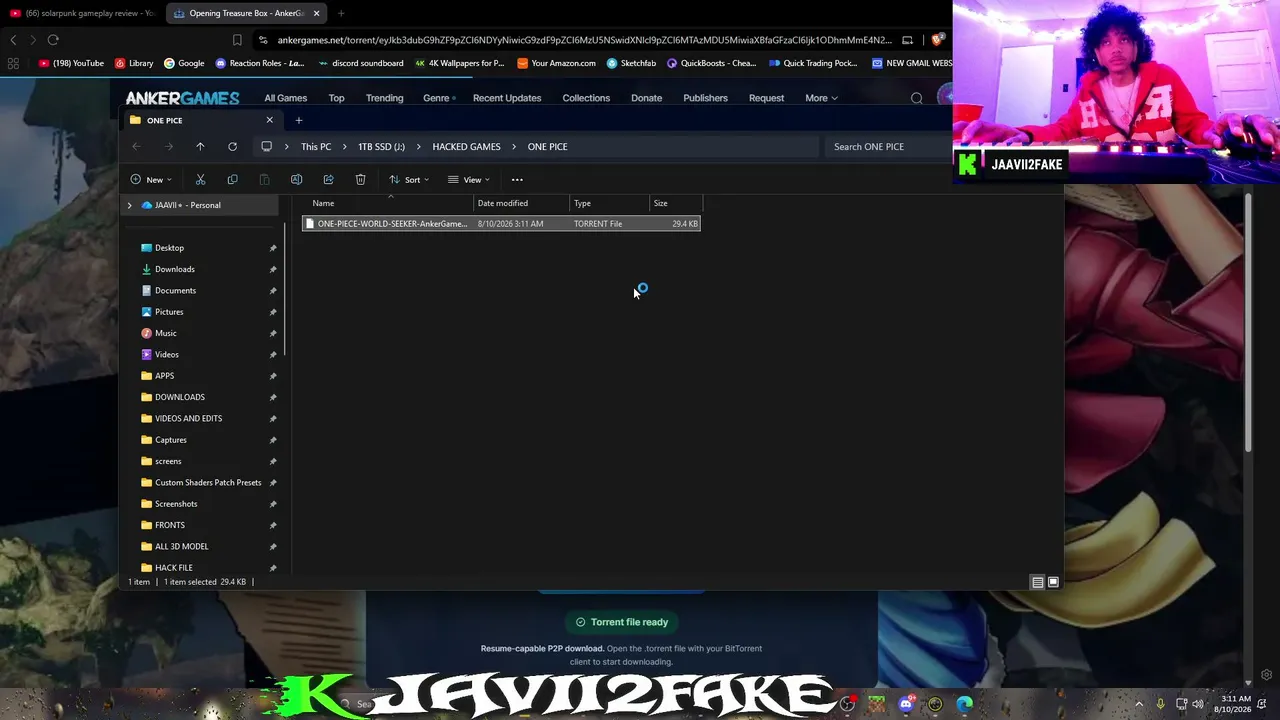Viewport: 1280px width, 720px height.
Task: Open the Trending page on AnkerGames
Action: tap(384, 98)
